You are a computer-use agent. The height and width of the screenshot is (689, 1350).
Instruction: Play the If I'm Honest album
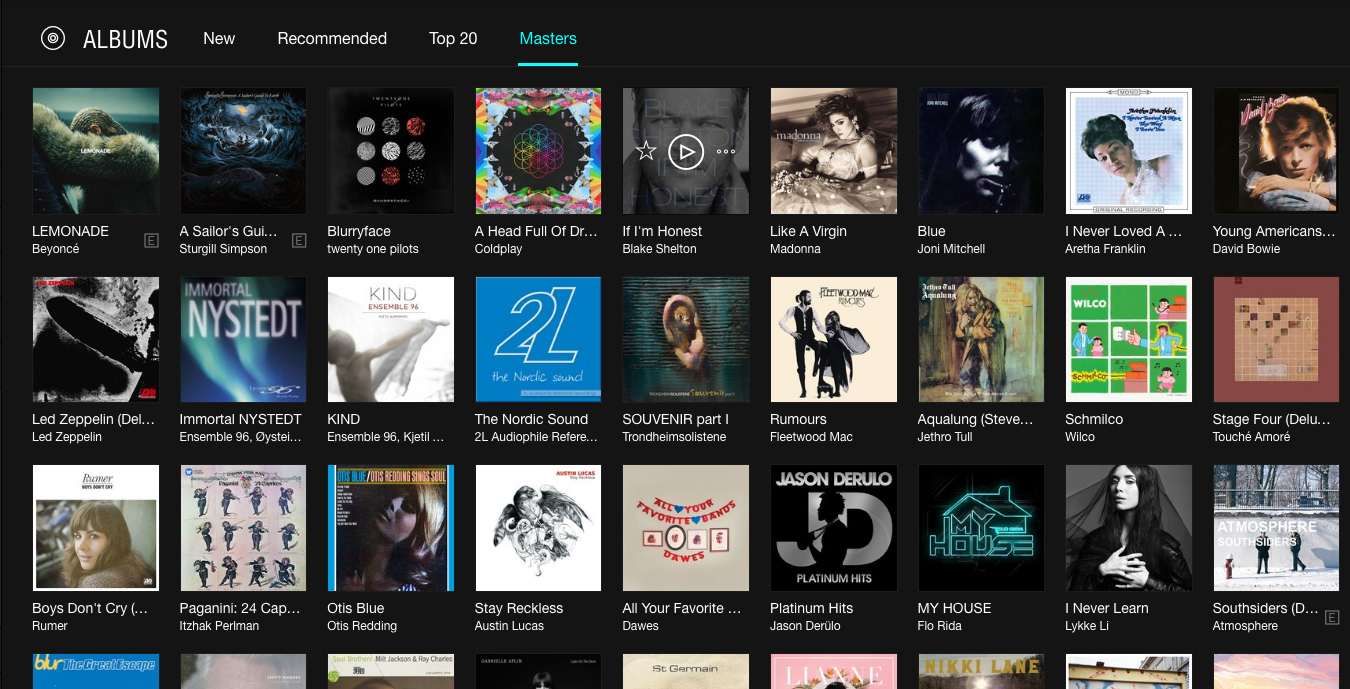[x=686, y=151]
